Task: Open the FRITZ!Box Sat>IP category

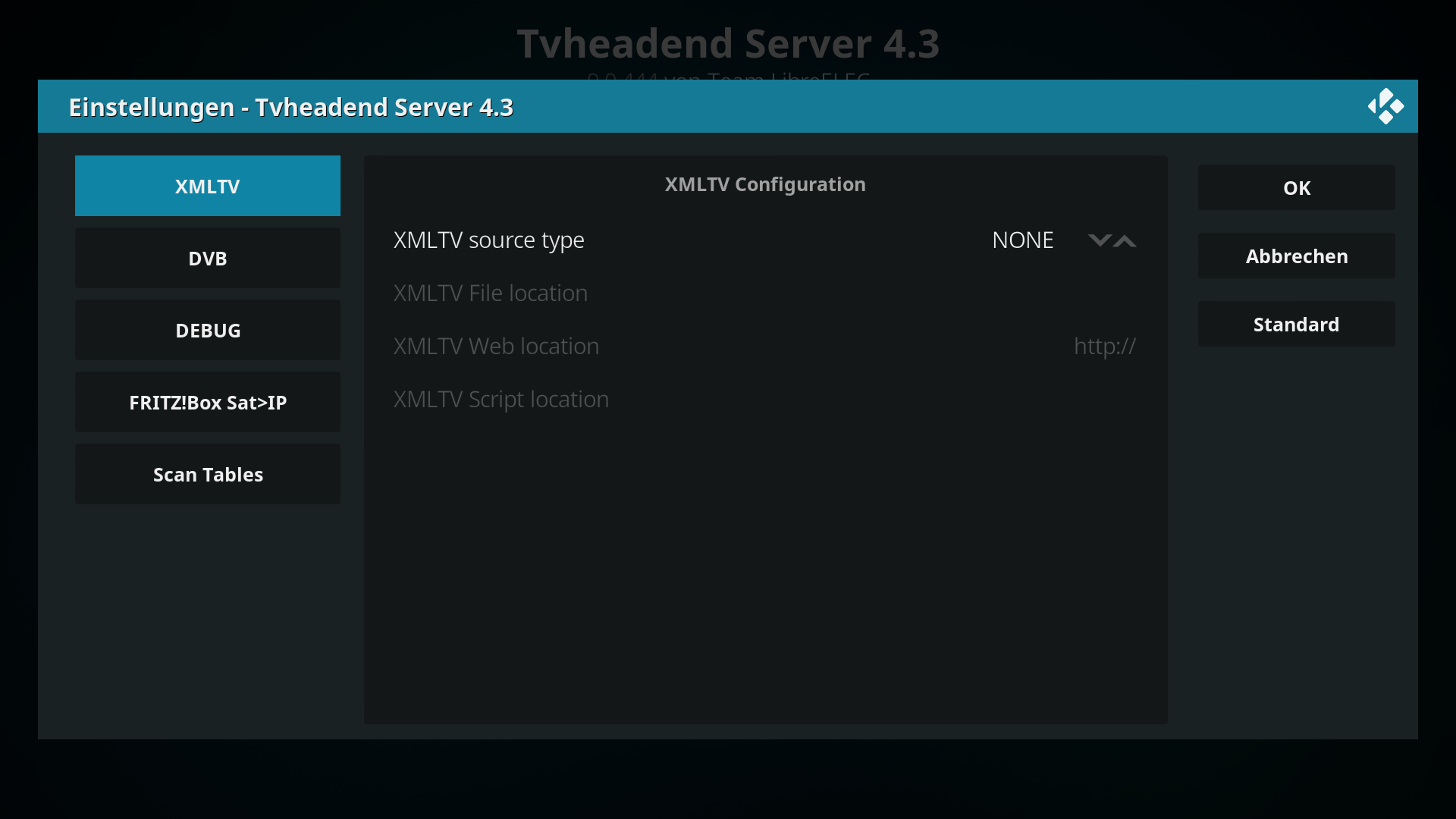Action: coord(208,402)
